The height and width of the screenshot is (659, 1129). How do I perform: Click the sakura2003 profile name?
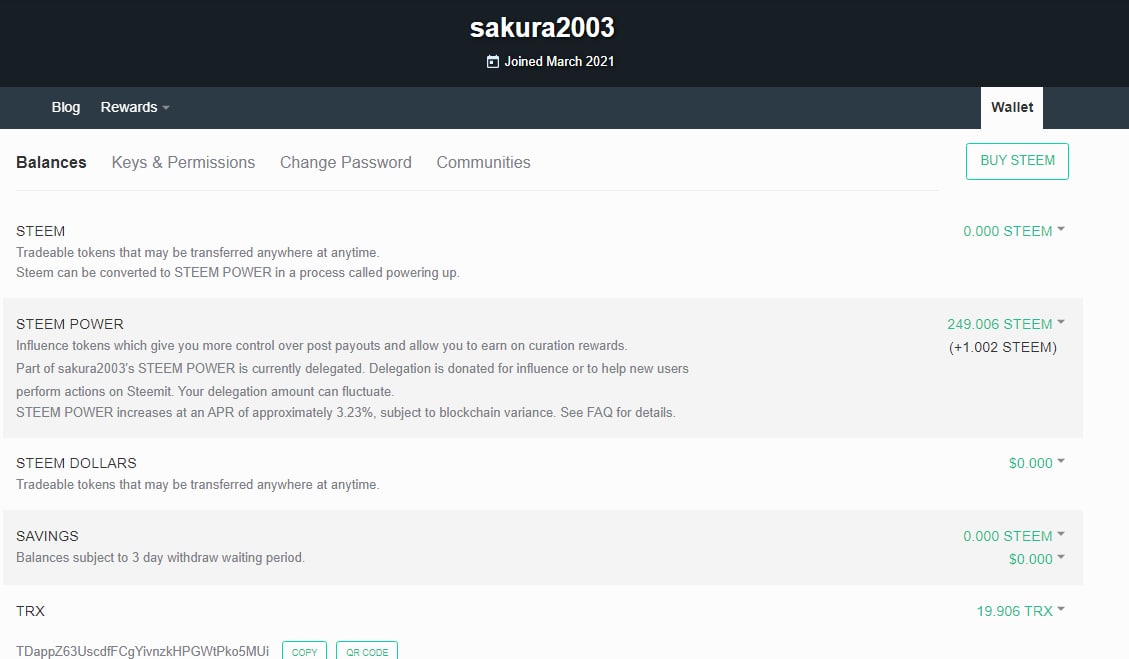542,28
